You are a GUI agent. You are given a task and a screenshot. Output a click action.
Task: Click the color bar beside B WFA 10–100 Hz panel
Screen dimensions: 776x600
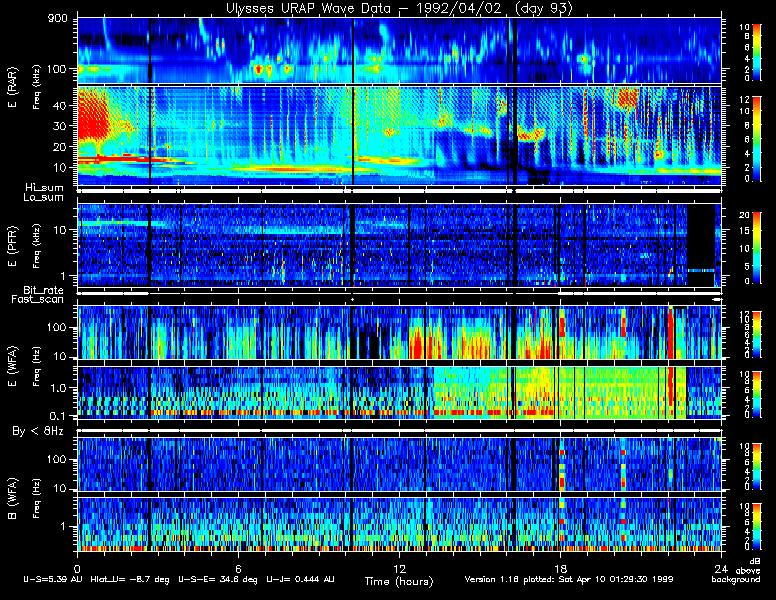click(x=757, y=467)
